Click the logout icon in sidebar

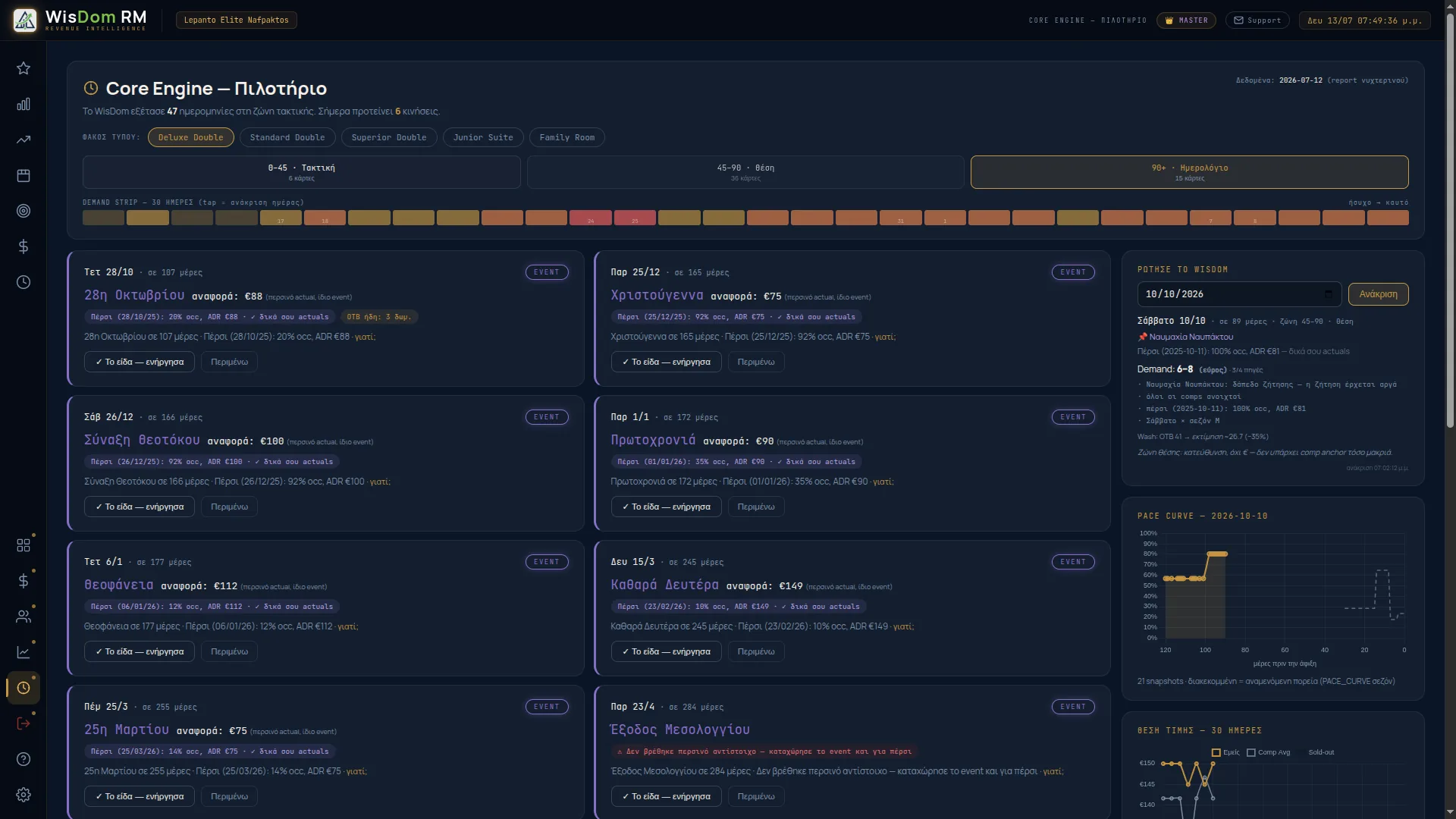click(24, 723)
